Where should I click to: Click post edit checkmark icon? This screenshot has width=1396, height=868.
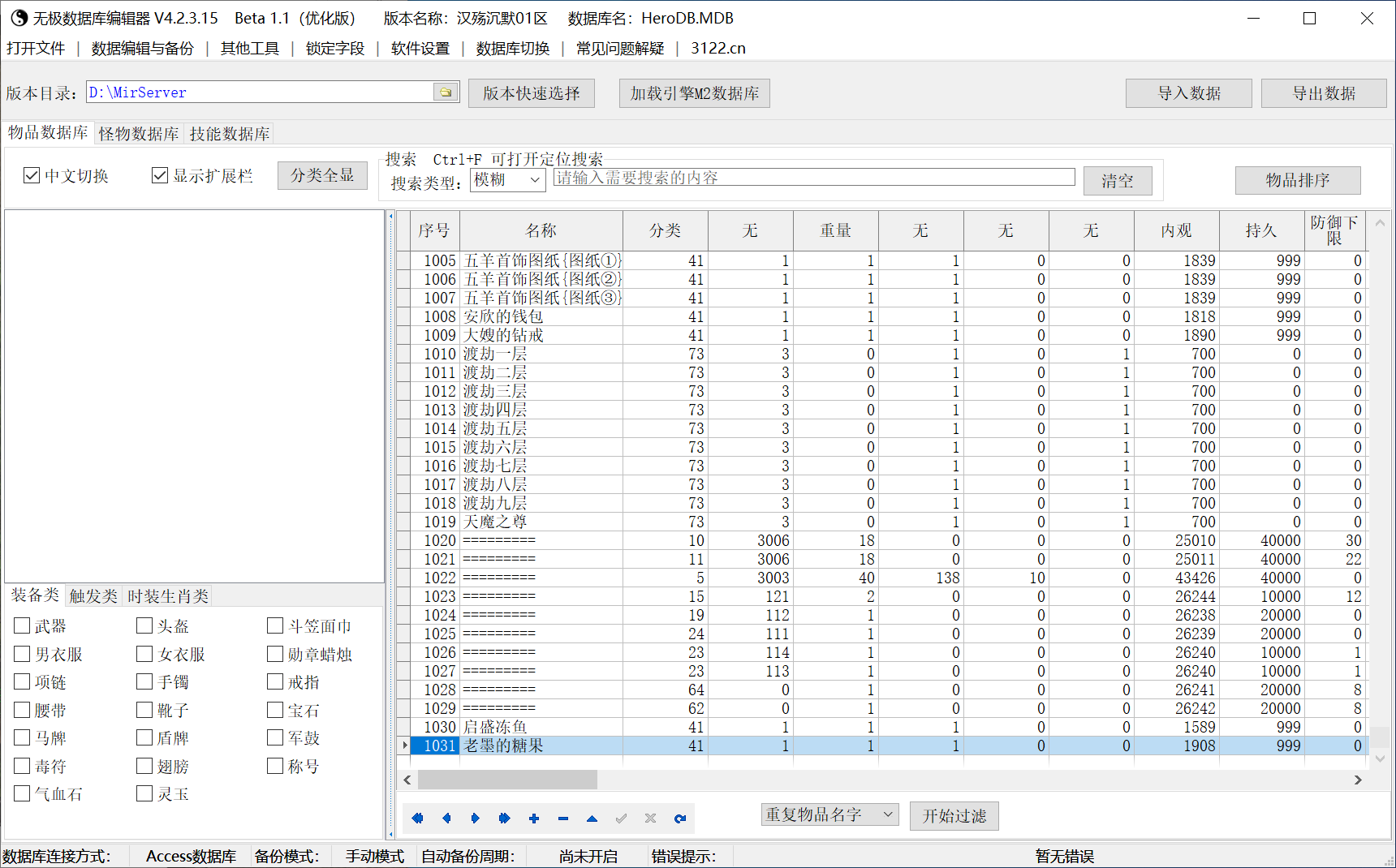tap(622, 819)
